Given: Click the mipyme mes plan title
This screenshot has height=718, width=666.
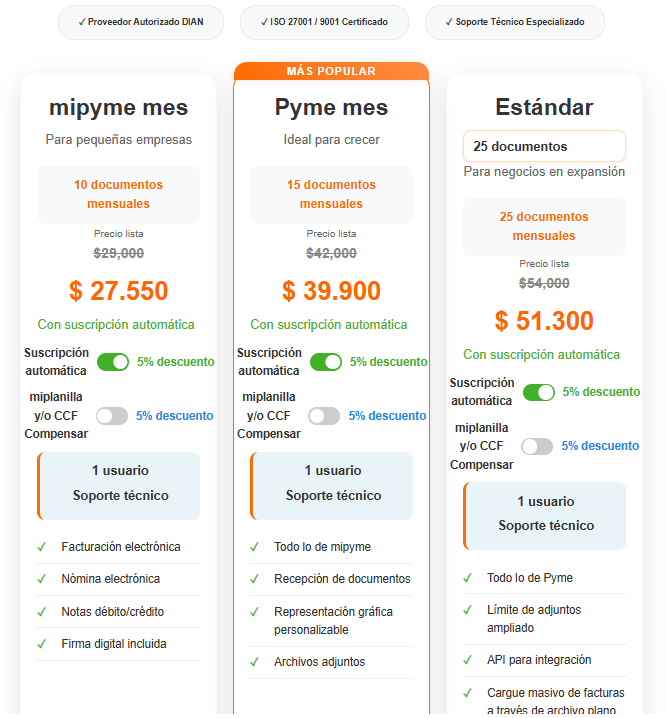Looking at the screenshot, I should click(118, 108).
